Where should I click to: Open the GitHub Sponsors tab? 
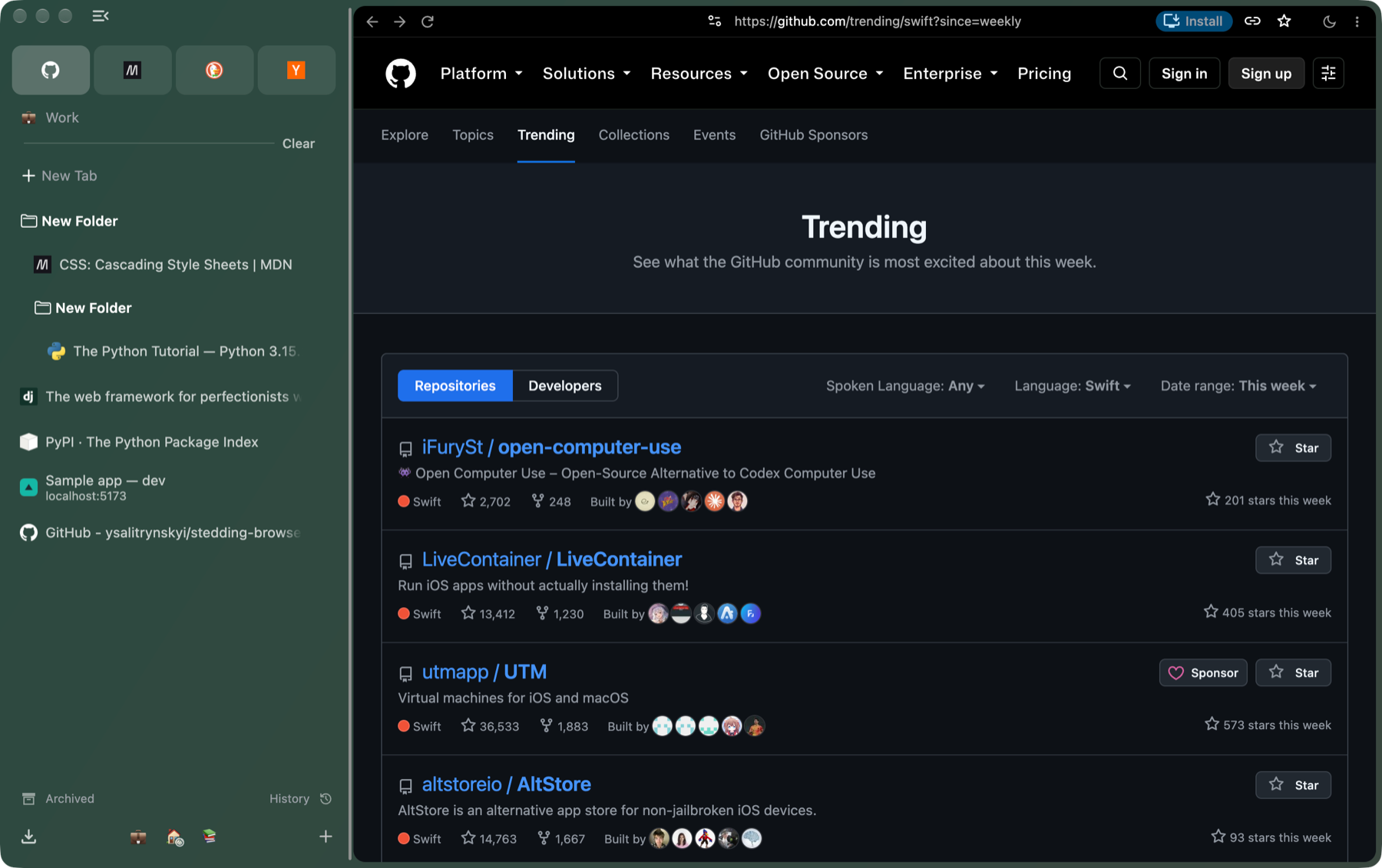(814, 135)
